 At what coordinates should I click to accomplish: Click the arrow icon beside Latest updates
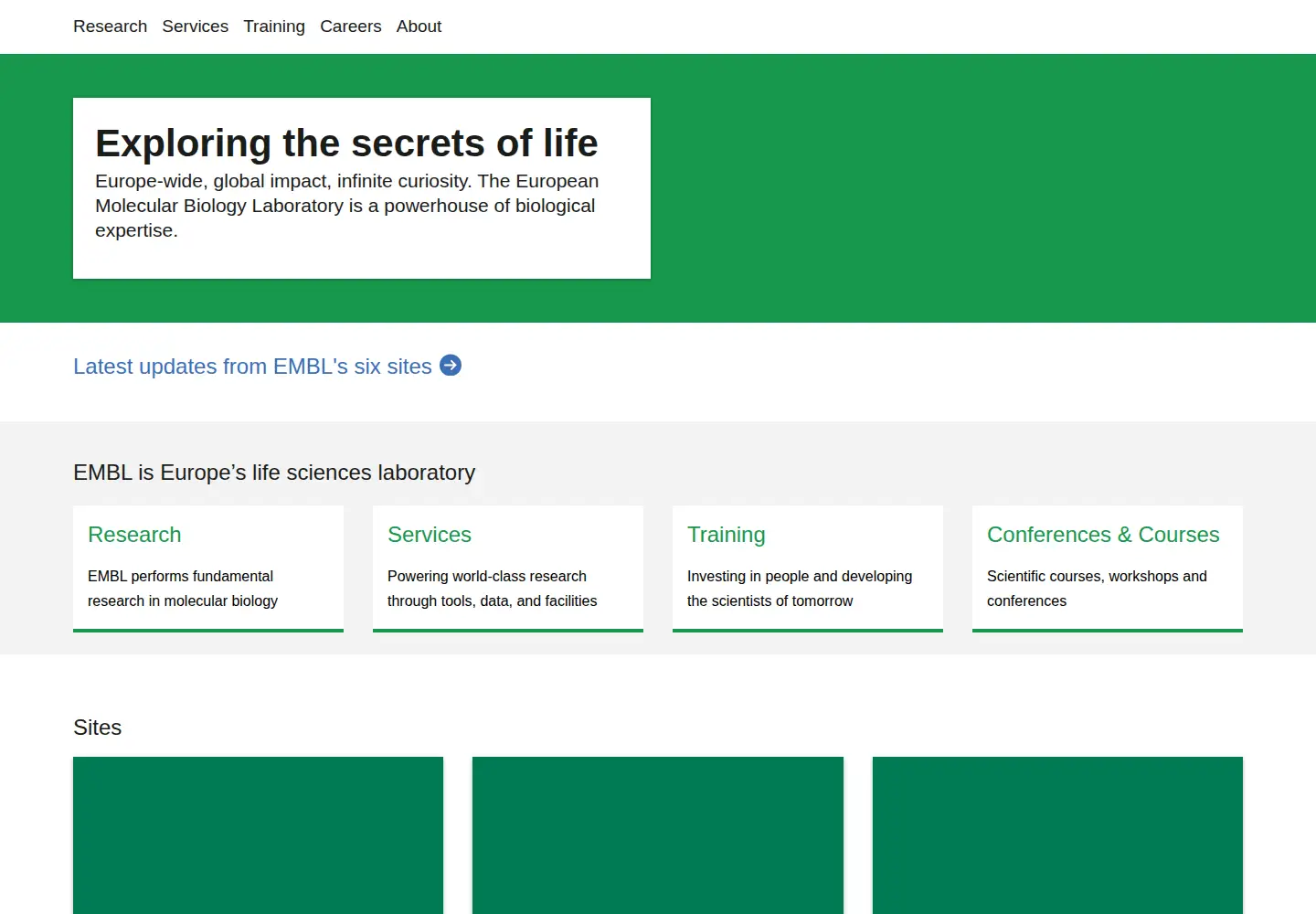(451, 366)
